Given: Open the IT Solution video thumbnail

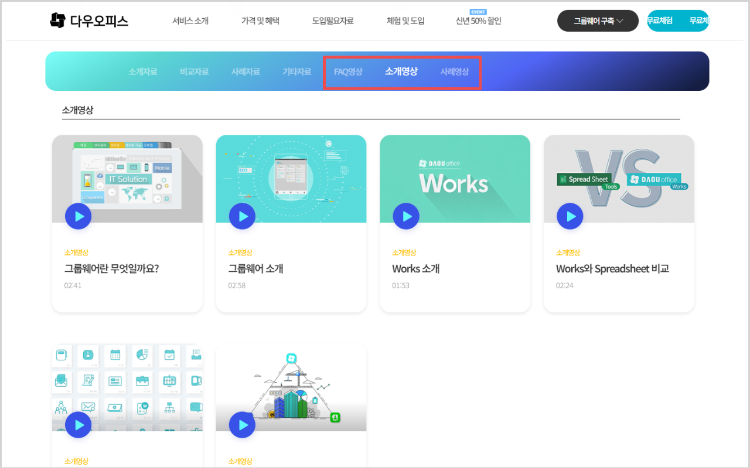Looking at the screenshot, I should (x=127, y=178).
